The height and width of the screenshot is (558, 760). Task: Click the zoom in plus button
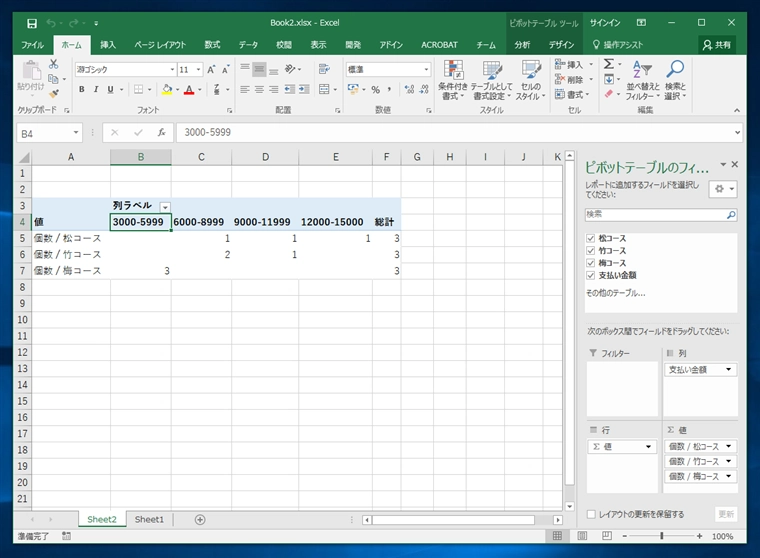pyautogui.click(x=699, y=536)
